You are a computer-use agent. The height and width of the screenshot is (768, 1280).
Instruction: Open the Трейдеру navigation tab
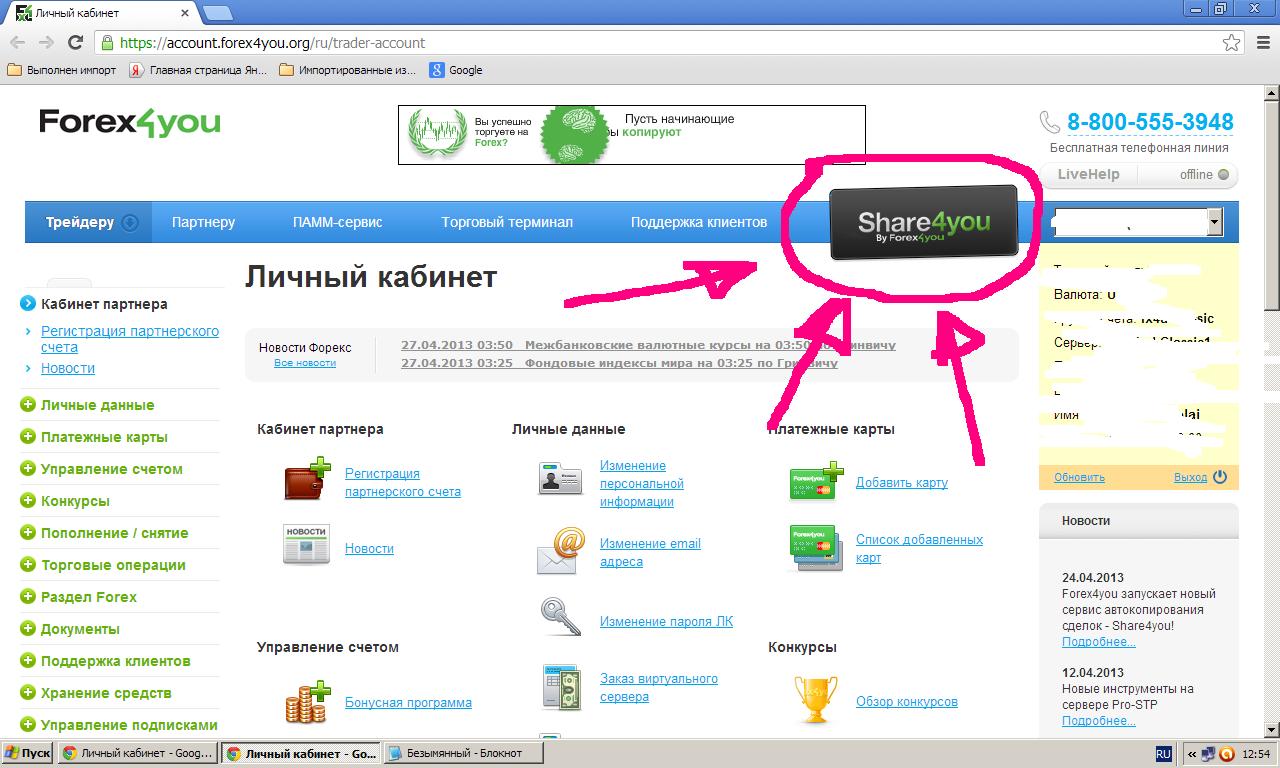pos(89,222)
